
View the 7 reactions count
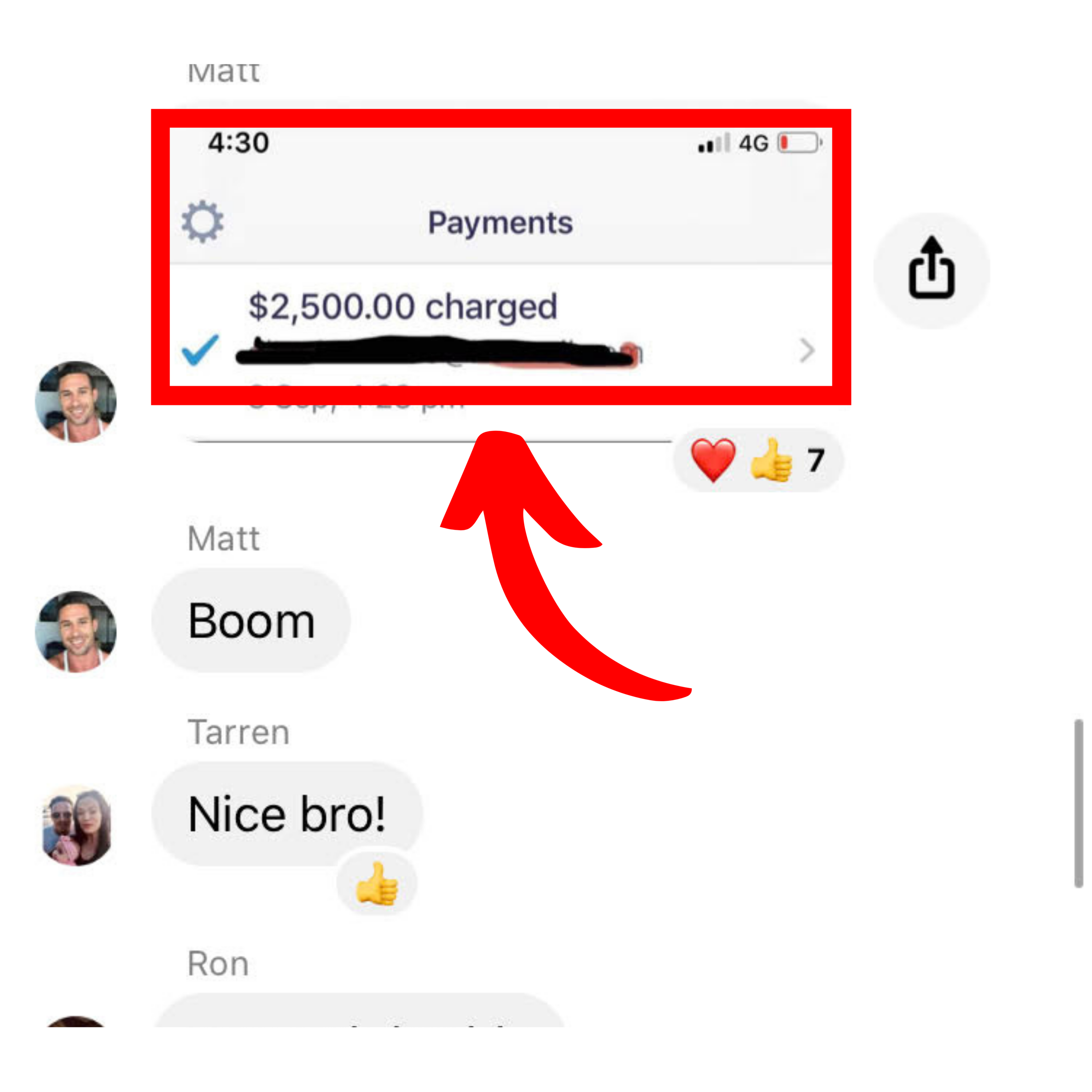(816, 460)
